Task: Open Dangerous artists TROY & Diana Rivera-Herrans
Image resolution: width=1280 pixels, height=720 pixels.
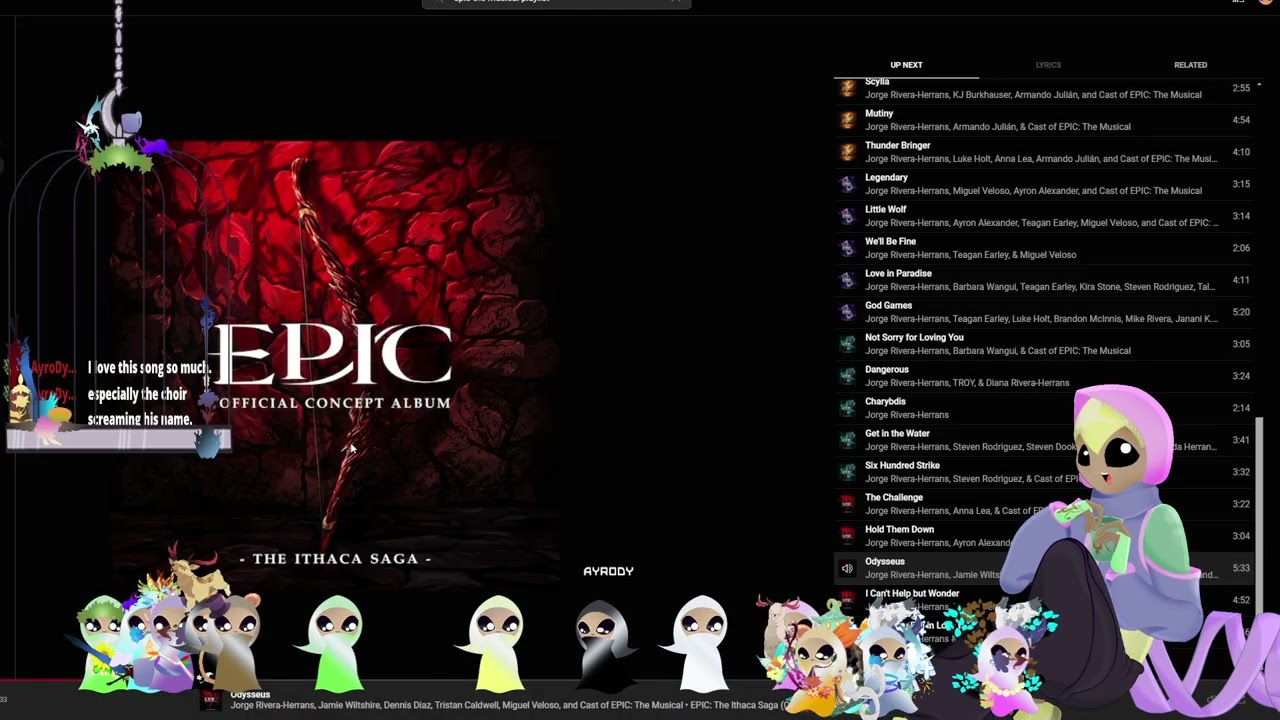Action: point(967,383)
